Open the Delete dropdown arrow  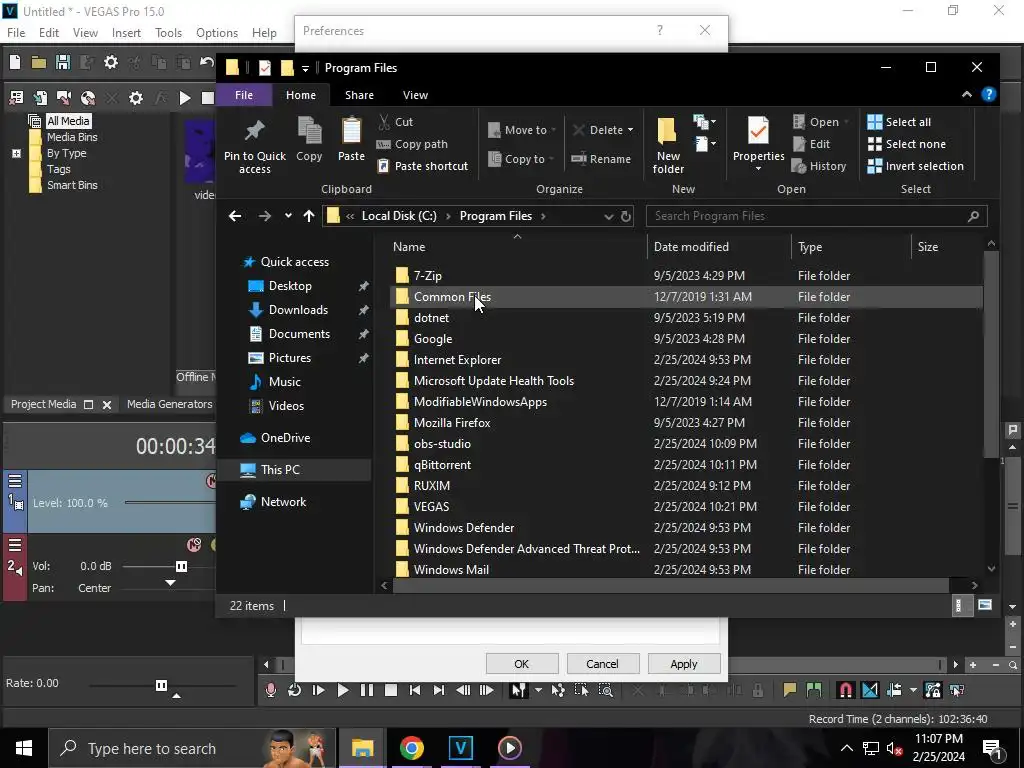[630, 130]
